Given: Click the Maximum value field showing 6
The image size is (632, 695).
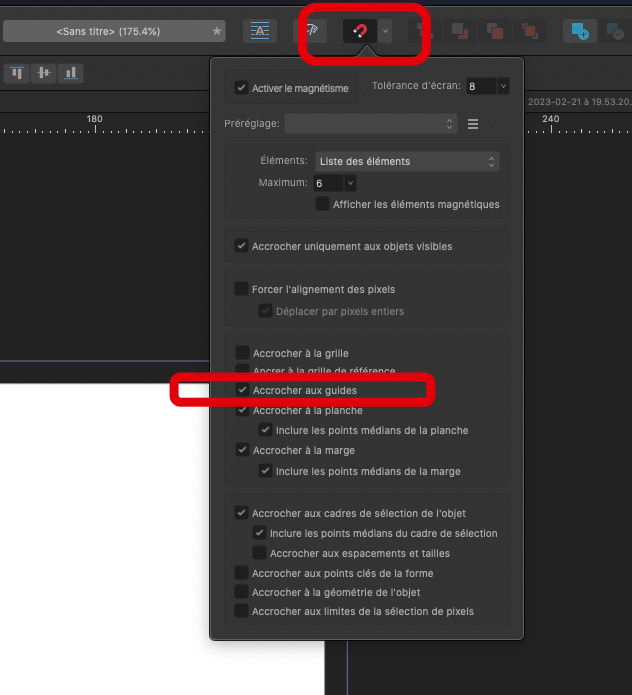Looking at the screenshot, I should (x=328, y=183).
